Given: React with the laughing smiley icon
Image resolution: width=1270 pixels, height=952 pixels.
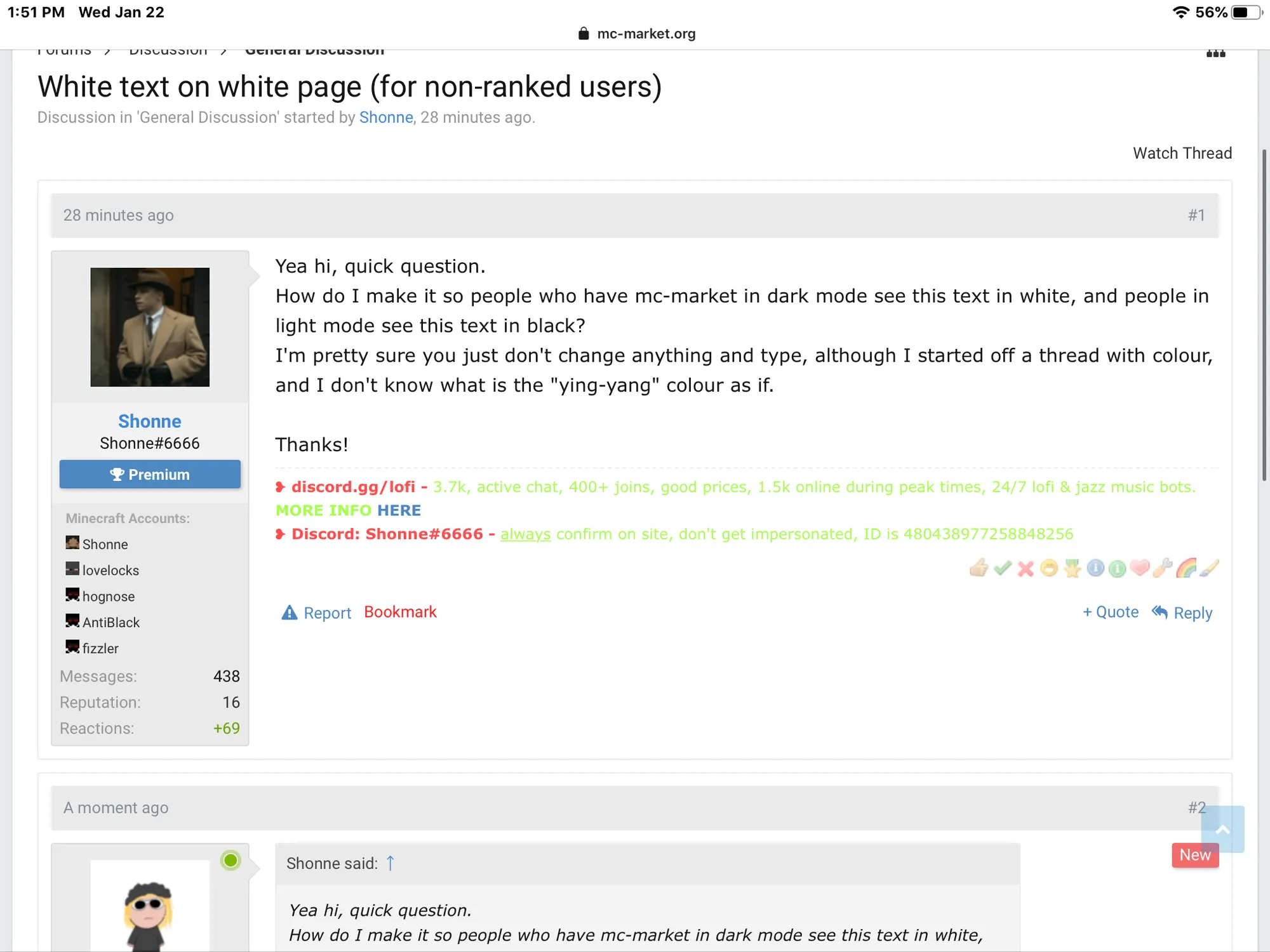Looking at the screenshot, I should [x=1049, y=568].
